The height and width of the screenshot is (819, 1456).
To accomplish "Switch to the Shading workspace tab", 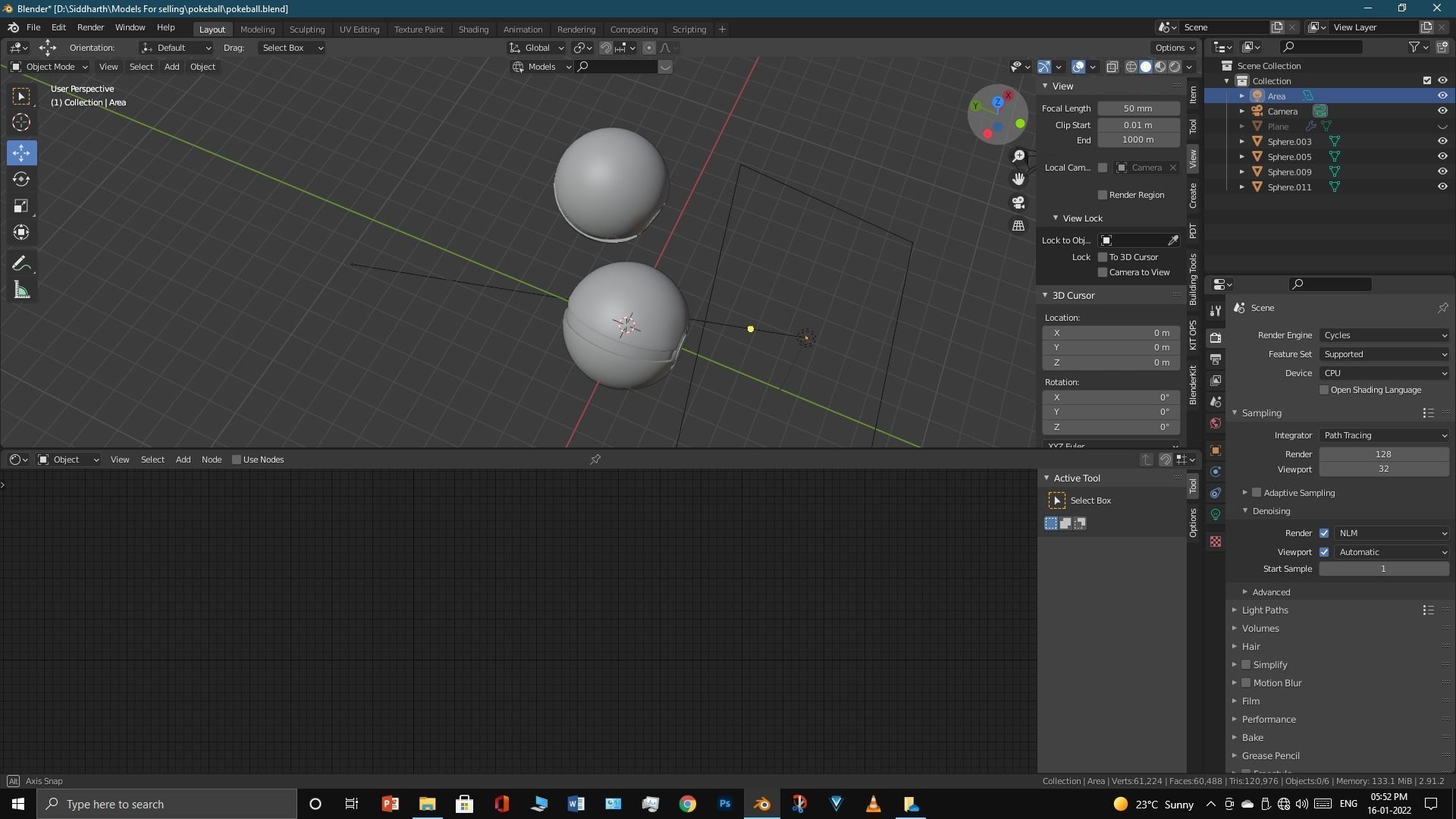I will tap(473, 30).
